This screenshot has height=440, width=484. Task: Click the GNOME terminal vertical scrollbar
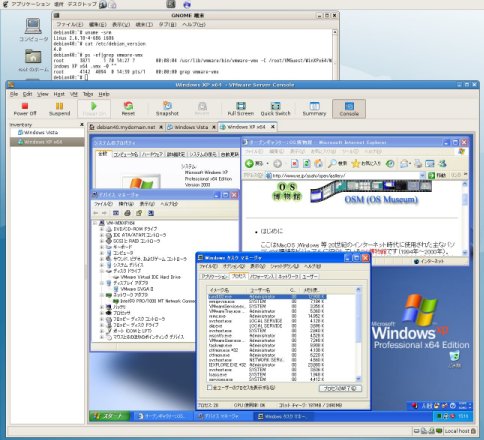334,54
